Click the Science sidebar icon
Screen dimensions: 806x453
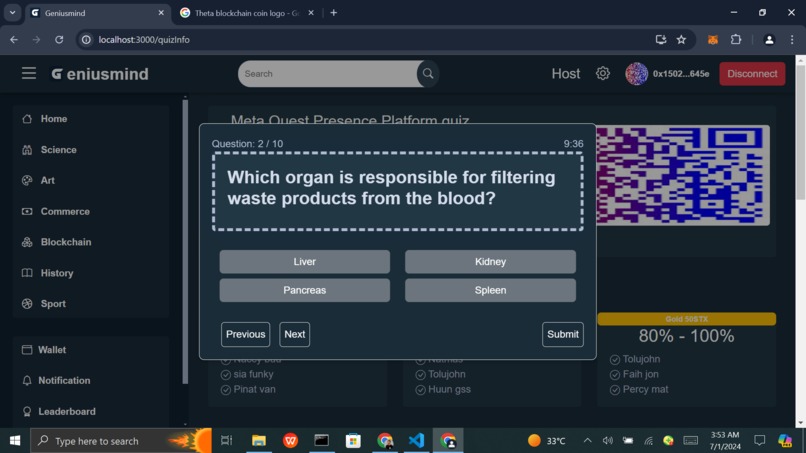(27, 150)
